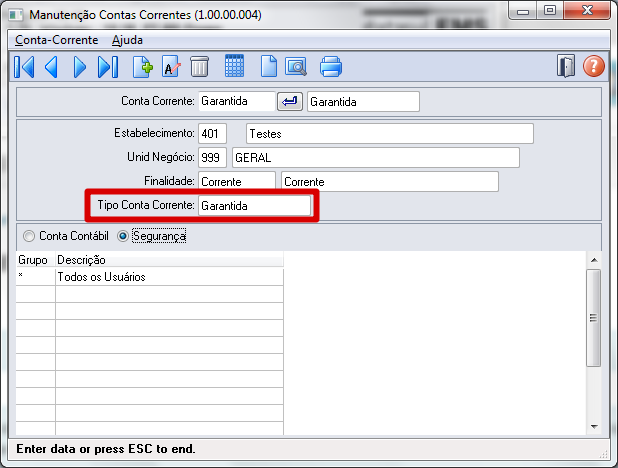The image size is (618, 468).
Task: Add a new conta corrente record
Action: point(143,67)
